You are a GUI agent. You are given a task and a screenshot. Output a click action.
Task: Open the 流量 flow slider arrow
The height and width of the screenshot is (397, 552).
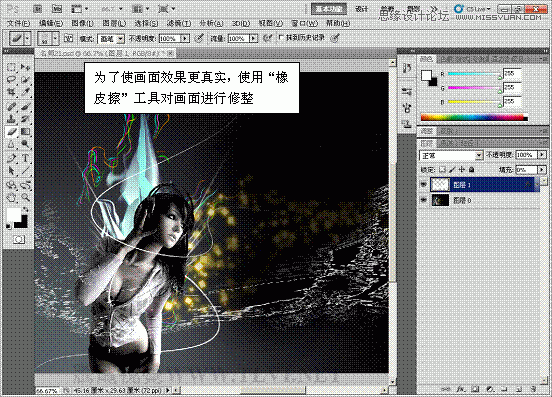click(253, 38)
